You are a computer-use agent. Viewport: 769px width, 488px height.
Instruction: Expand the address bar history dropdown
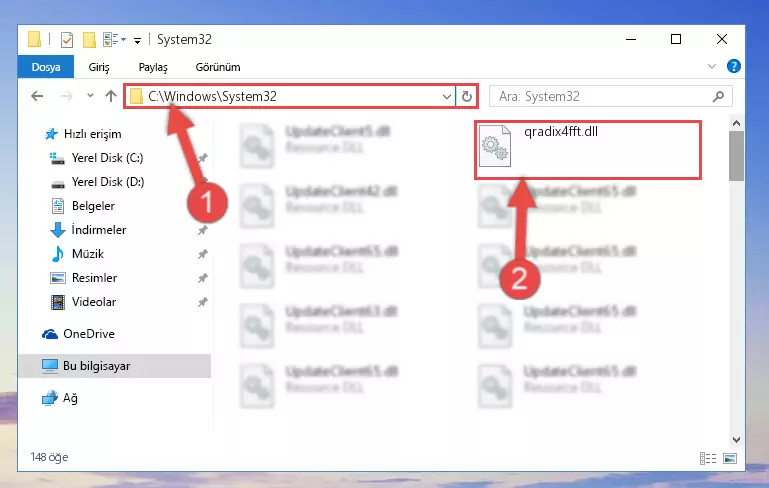point(446,96)
